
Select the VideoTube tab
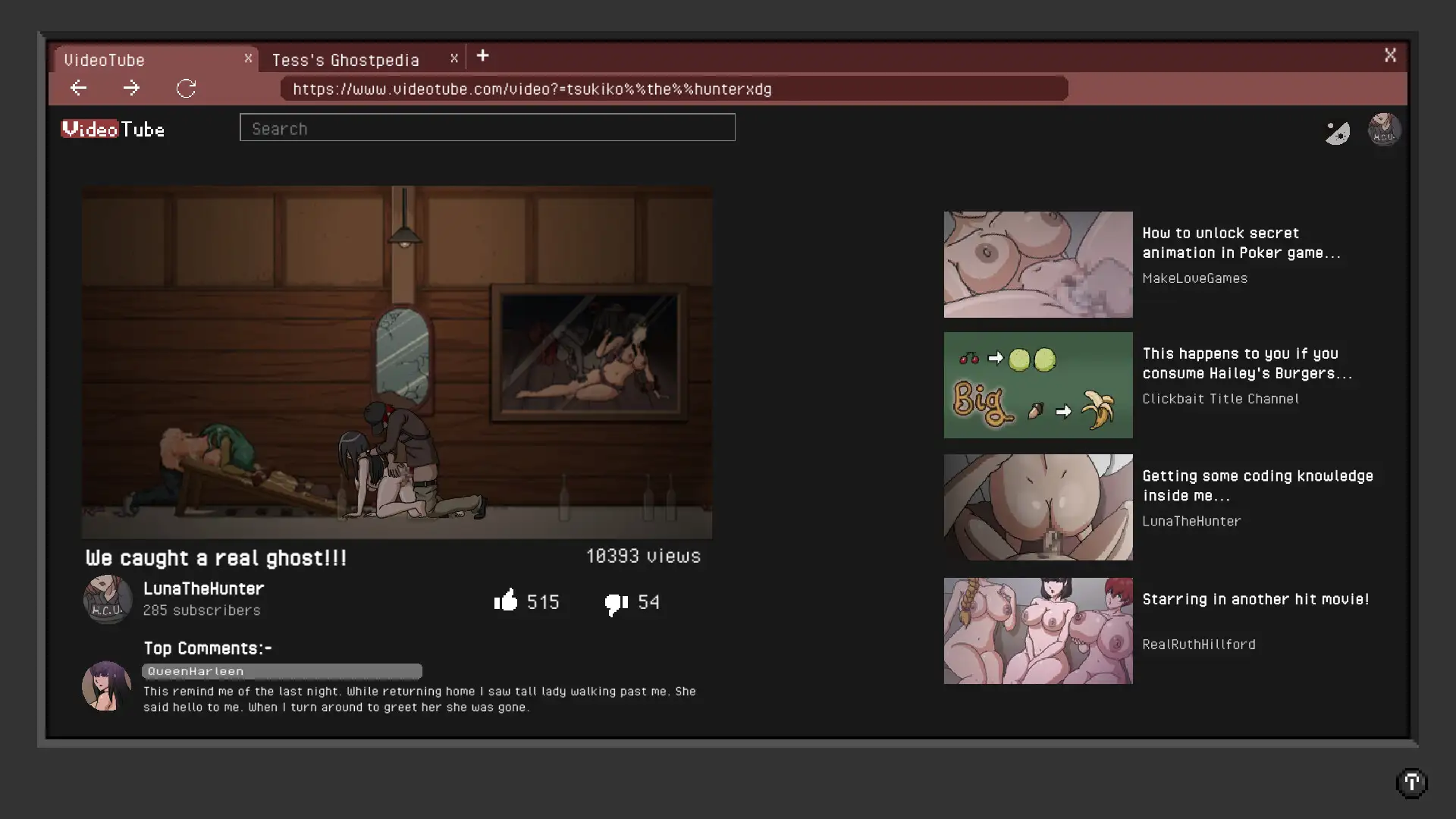tap(105, 59)
